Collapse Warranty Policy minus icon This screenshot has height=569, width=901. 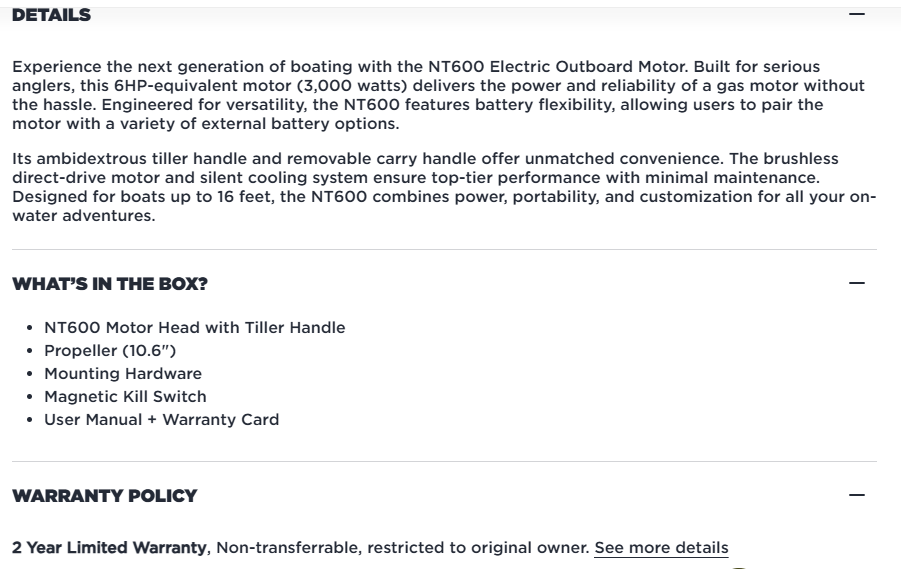[856, 496]
